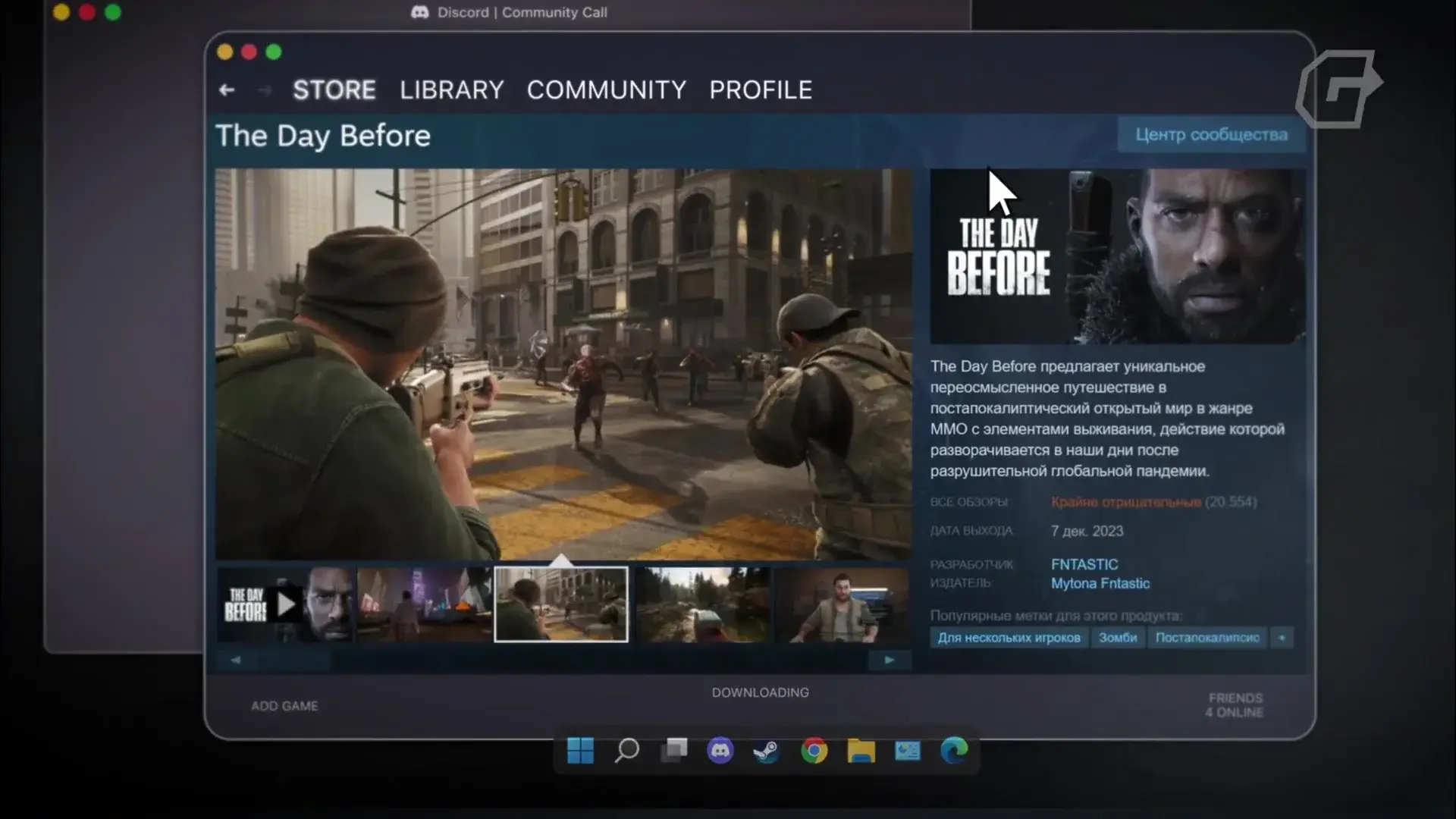Switch to the STORE tab
Image resolution: width=1456 pixels, height=819 pixels.
point(334,90)
